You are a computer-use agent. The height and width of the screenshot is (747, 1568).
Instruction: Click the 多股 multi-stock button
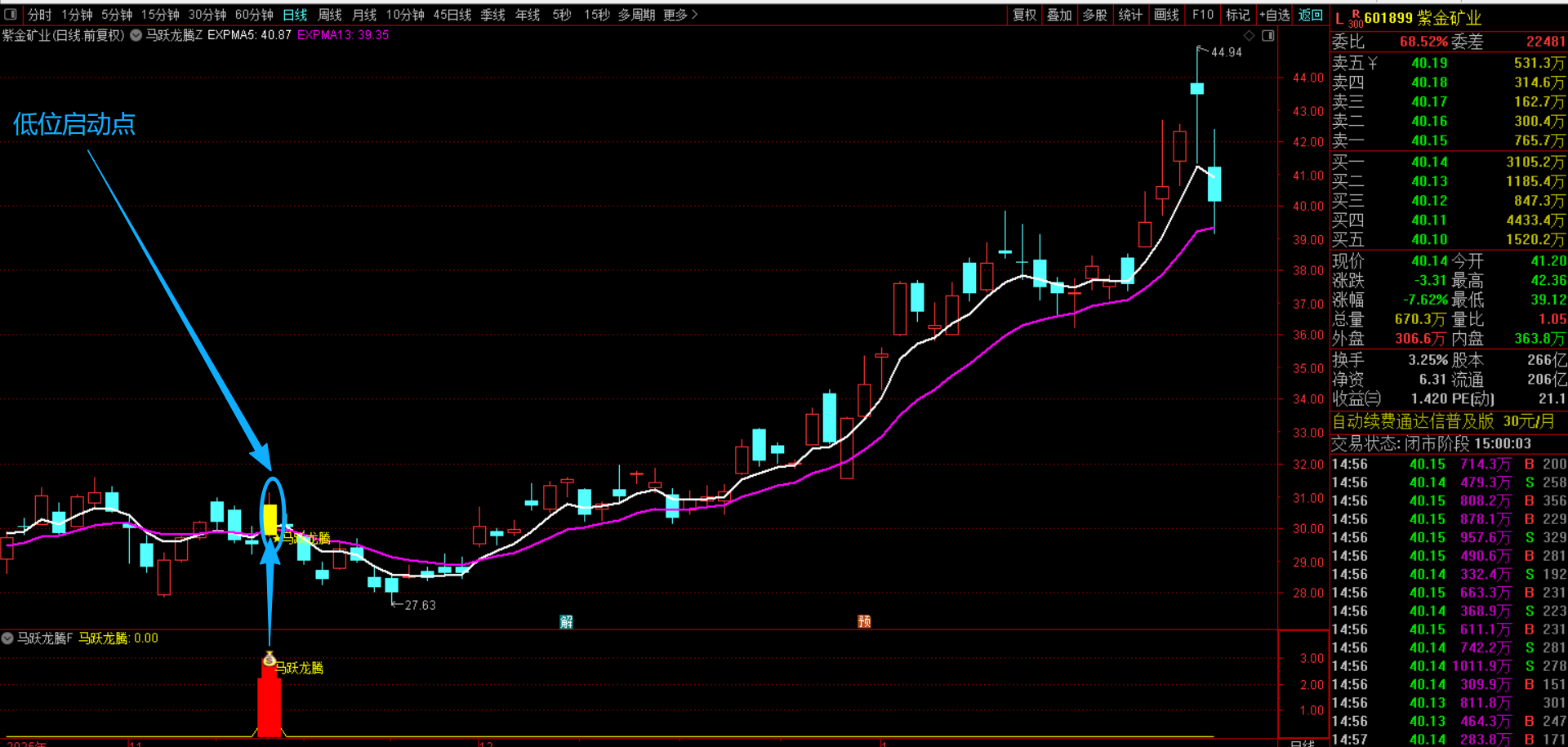(1095, 15)
